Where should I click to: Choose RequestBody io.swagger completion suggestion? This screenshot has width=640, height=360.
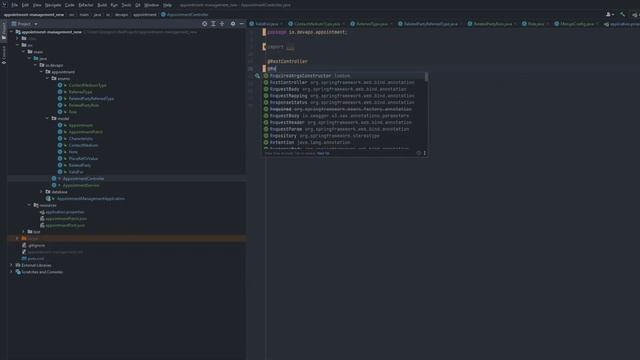coord(344,116)
